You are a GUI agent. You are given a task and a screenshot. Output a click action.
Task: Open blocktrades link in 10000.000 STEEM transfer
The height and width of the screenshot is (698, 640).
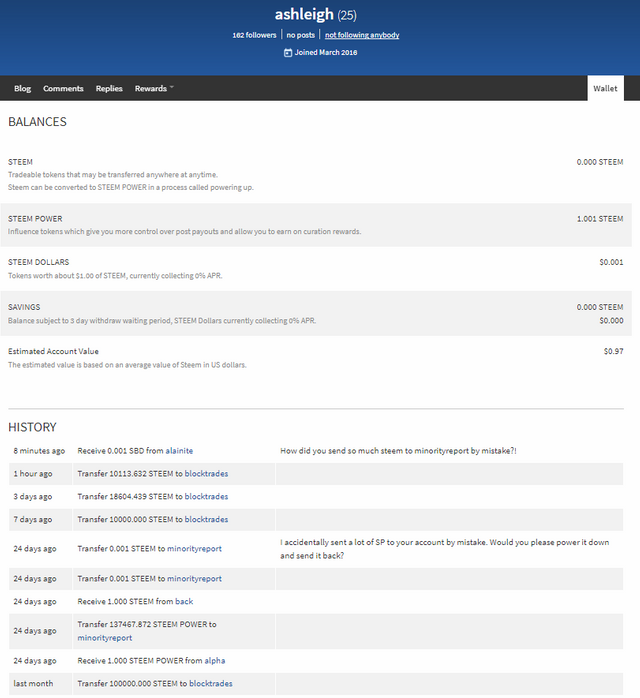(x=206, y=519)
